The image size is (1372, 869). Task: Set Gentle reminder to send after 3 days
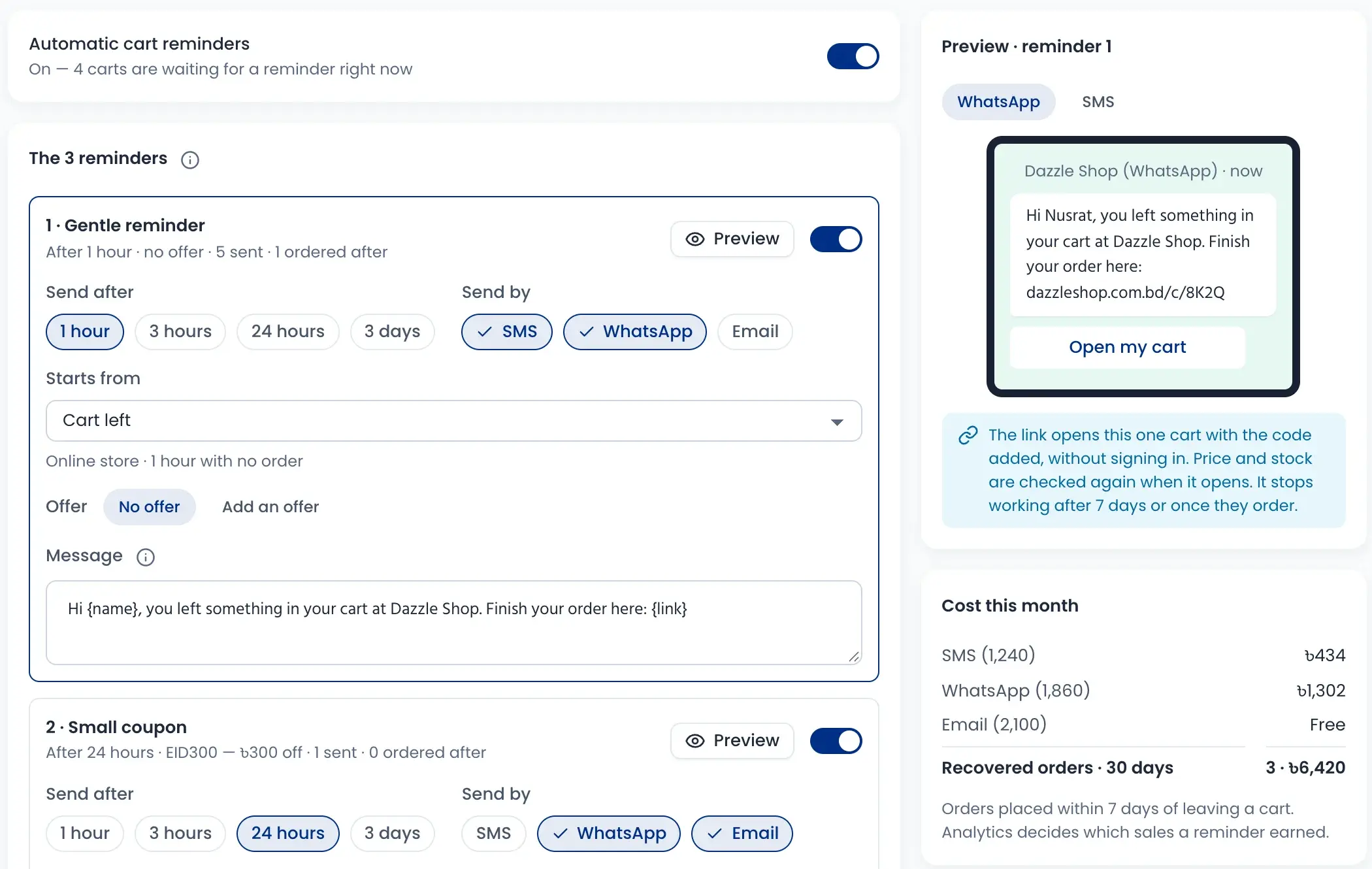393,332
